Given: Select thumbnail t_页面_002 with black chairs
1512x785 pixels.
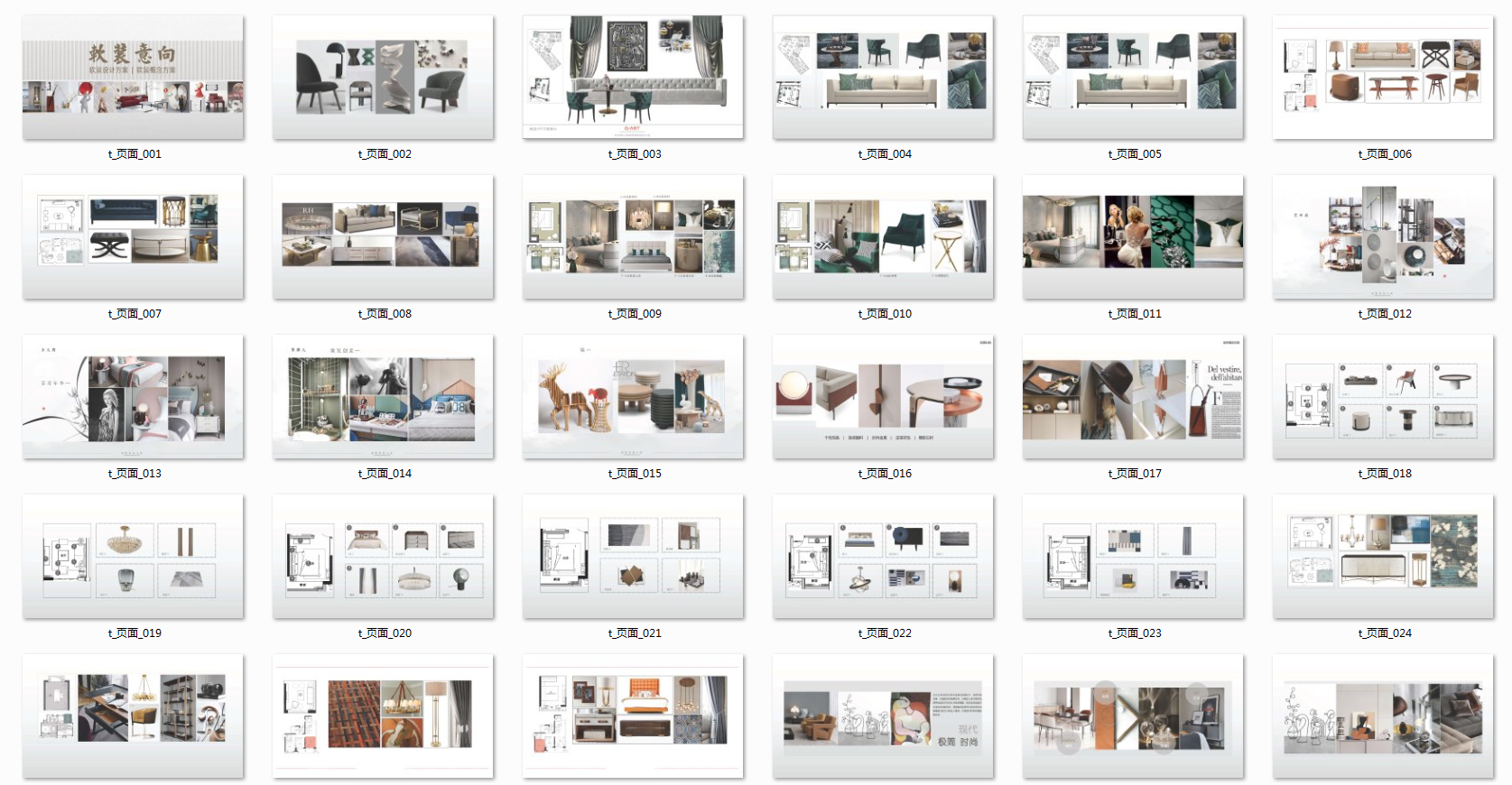Looking at the screenshot, I should 383,78.
